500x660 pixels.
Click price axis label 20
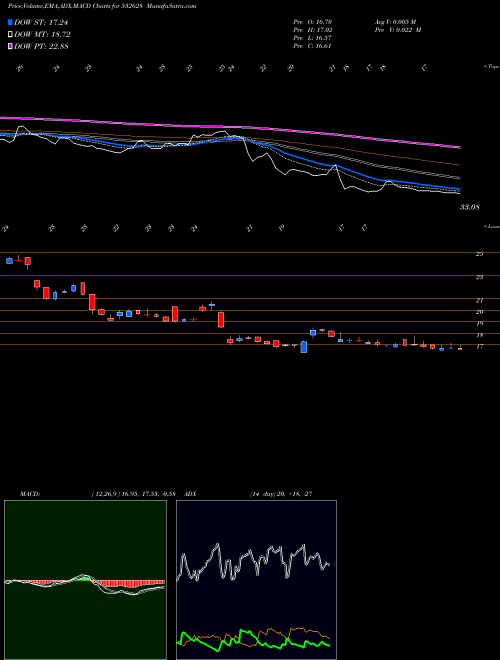[479, 312]
